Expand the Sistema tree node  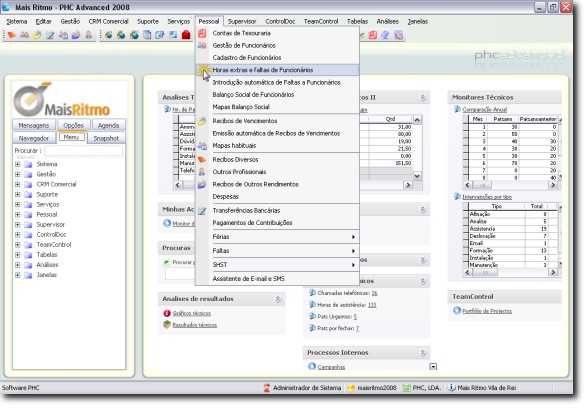(18, 164)
